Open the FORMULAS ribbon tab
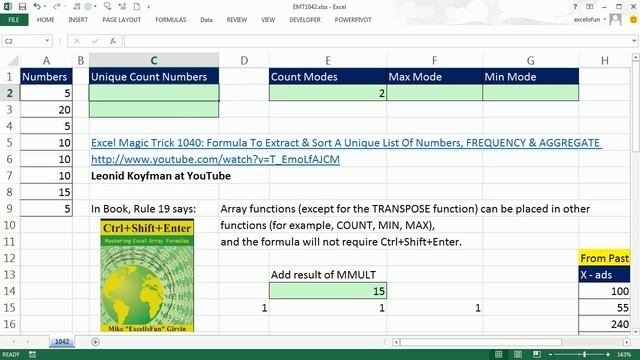The height and width of the screenshot is (360, 640). point(171,20)
